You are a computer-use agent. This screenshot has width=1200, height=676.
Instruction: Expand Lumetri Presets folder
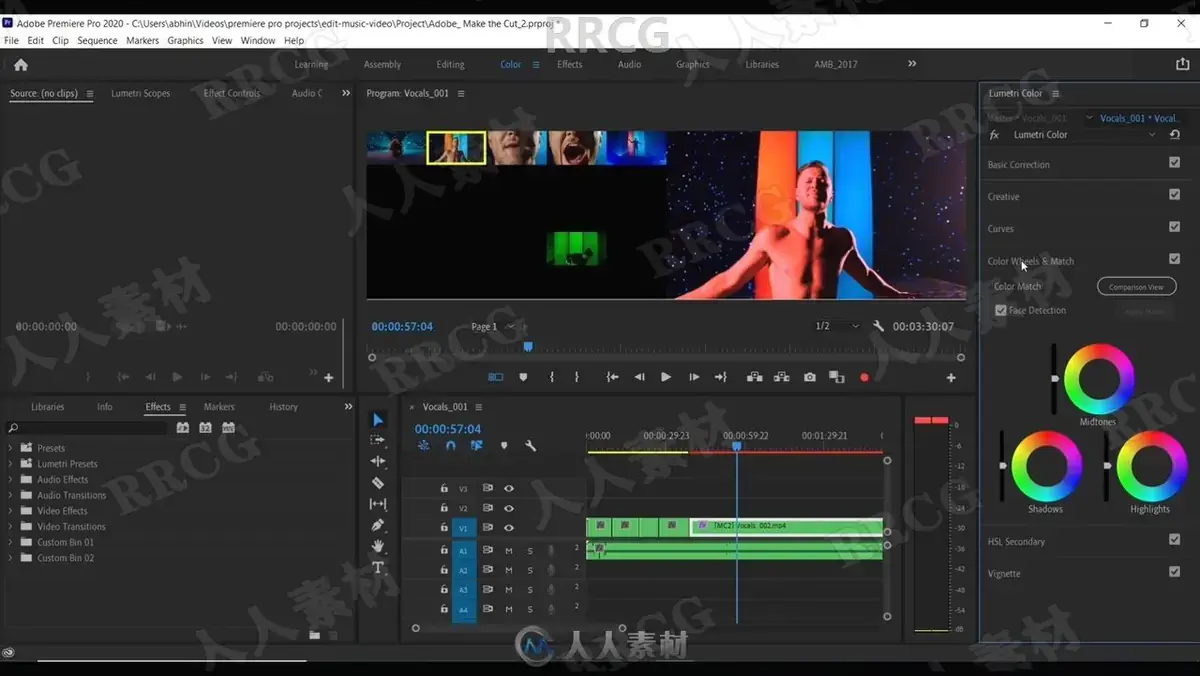point(11,464)
